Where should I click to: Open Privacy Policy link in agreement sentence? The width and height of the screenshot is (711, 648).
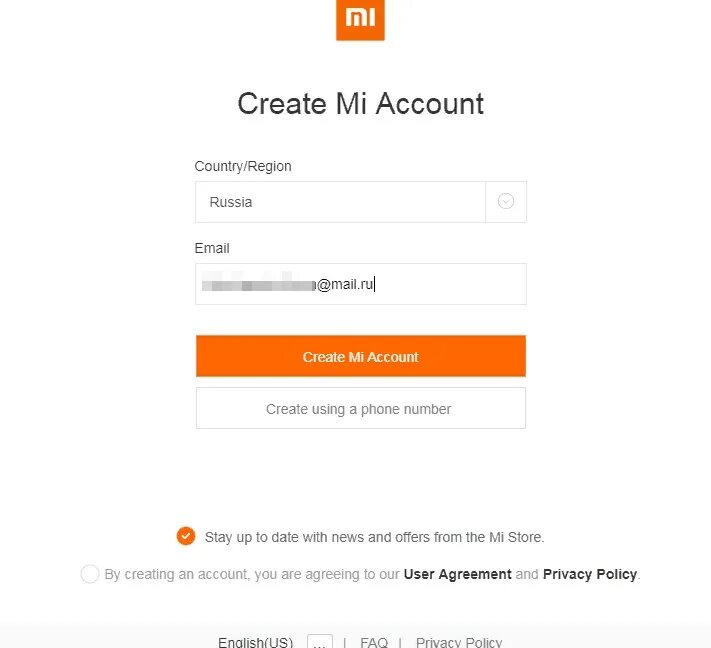click(589, 574)
